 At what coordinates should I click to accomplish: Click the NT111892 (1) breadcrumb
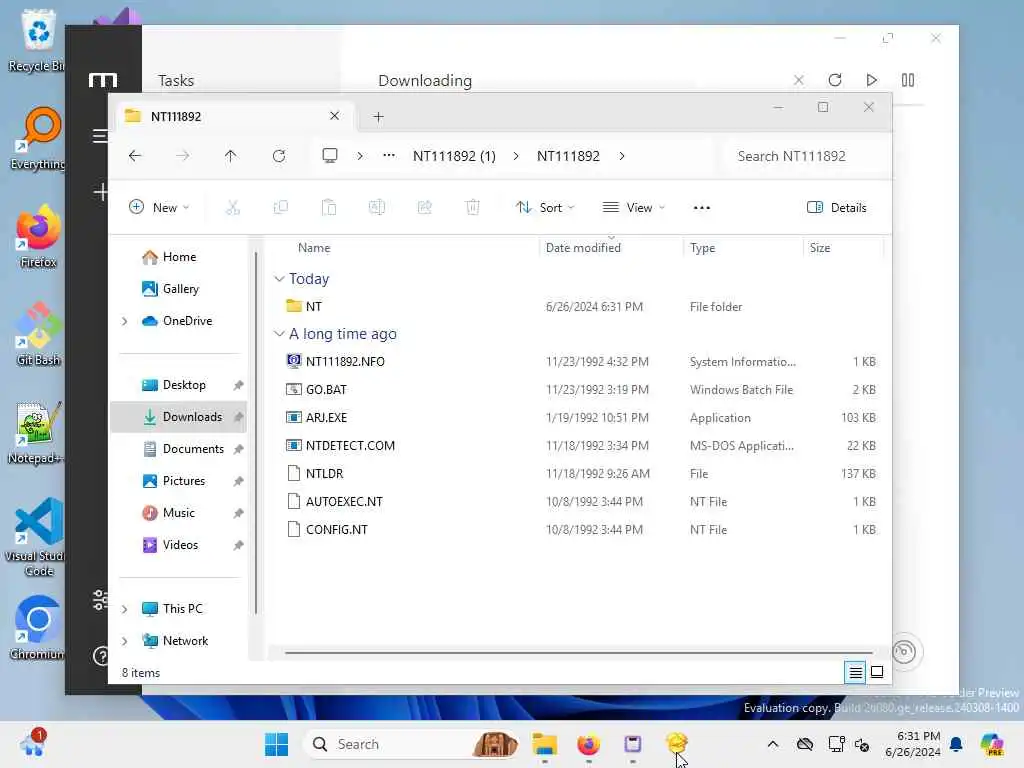[455, 156]
